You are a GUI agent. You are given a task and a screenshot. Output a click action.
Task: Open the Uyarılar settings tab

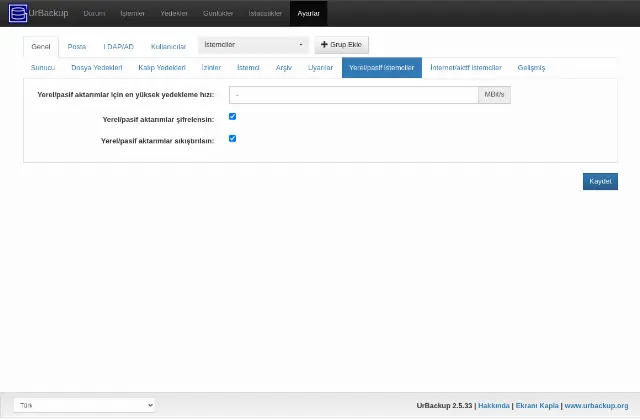click(x=320, y=68)
